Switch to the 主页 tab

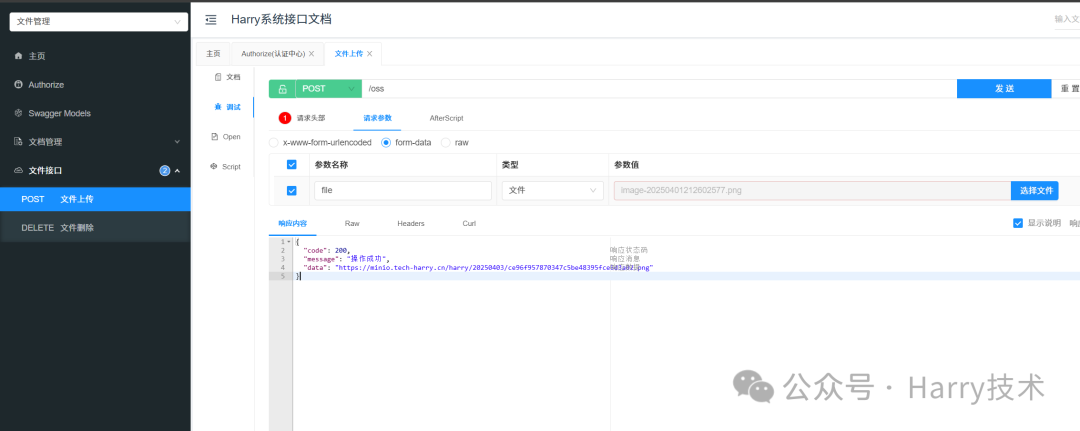tap(214, 54)
